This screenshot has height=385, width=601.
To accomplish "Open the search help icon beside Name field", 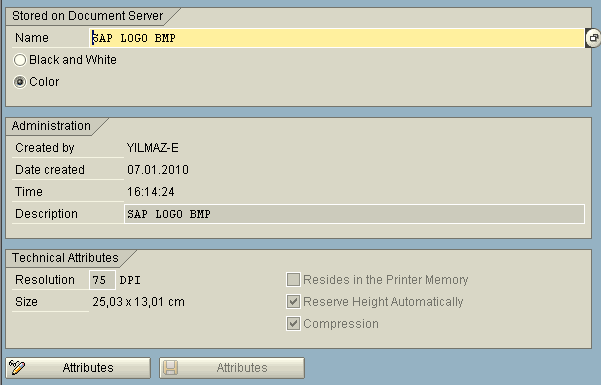I will [x=593, y=38].
